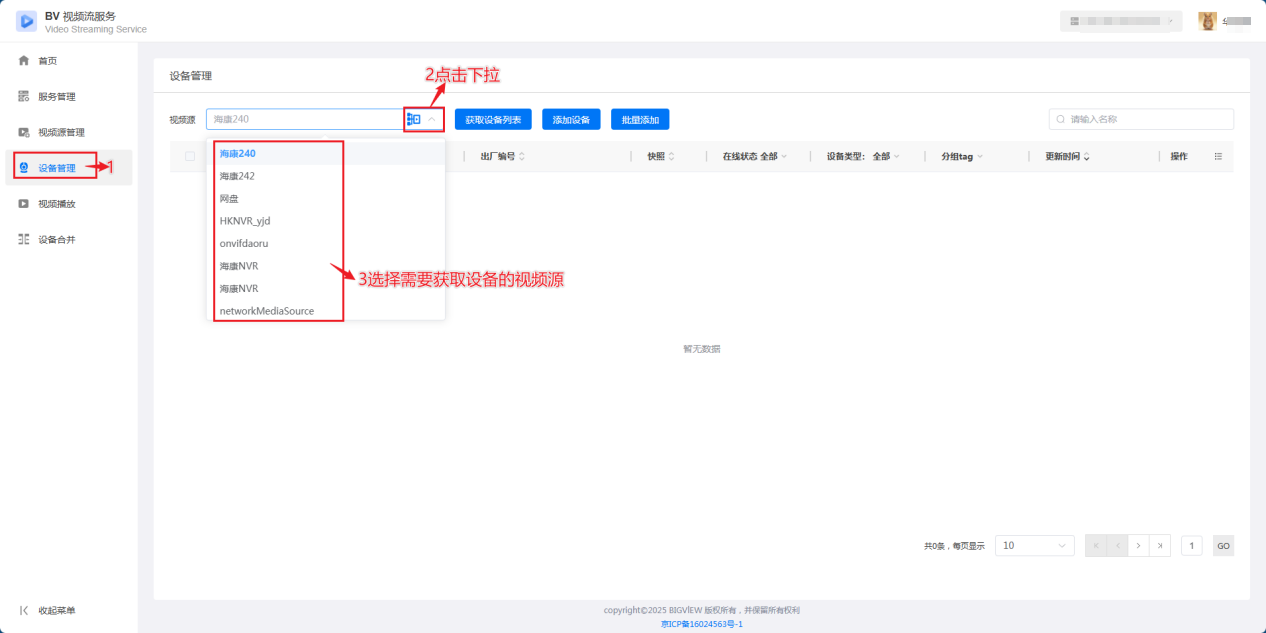The image size is (1266, 633).
Task: Click the 请输入名称 search field
Action: coord(1141,119)
